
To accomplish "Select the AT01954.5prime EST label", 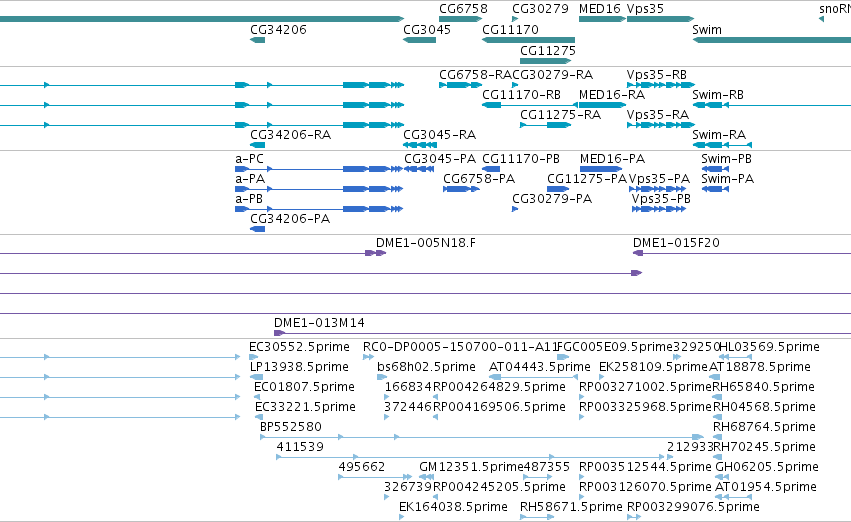I will click(765, 487).
